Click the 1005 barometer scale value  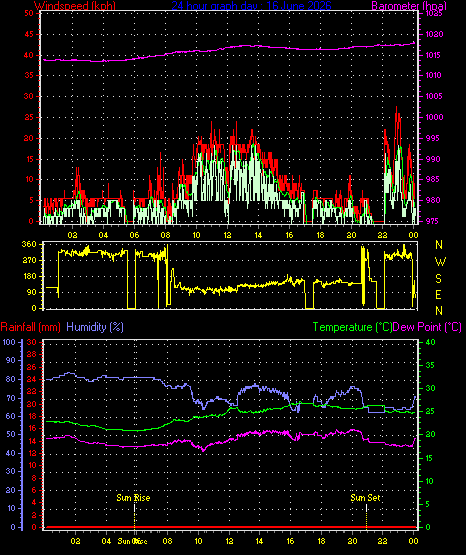[x=433, y=96]
